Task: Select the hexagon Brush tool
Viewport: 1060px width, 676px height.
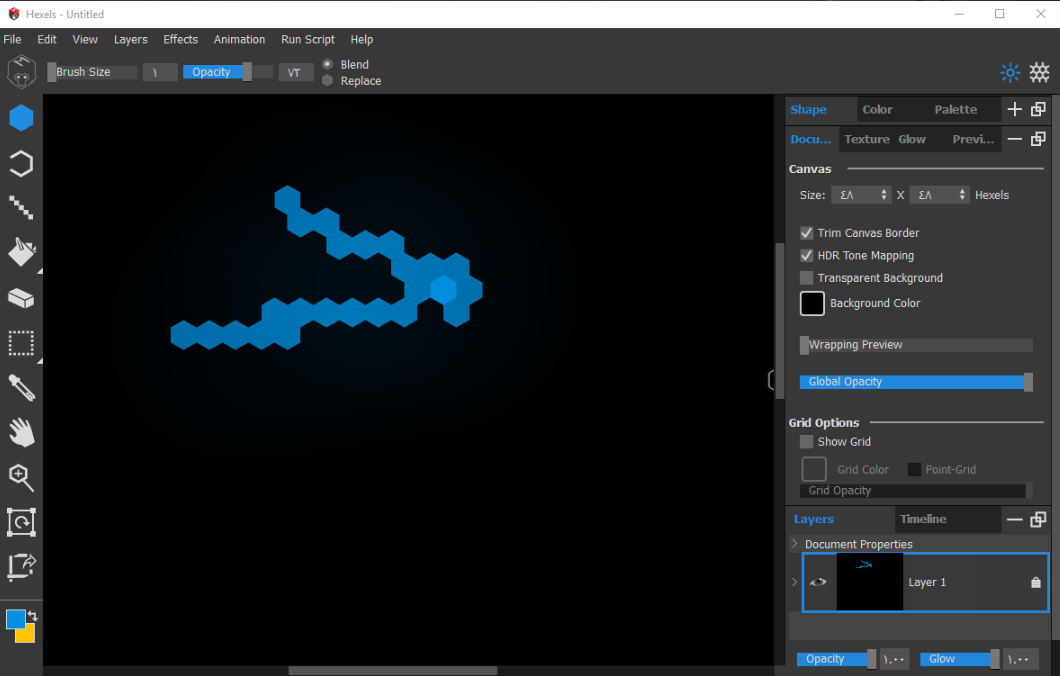Action: coord(21,118)
